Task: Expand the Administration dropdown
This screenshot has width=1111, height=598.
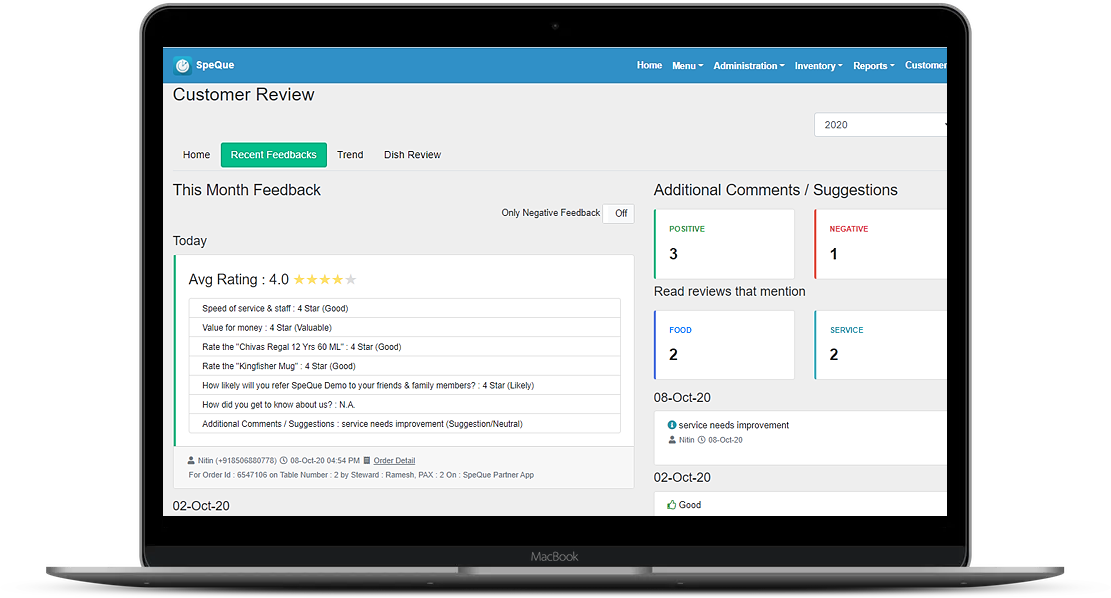Action: pos(748,65)
